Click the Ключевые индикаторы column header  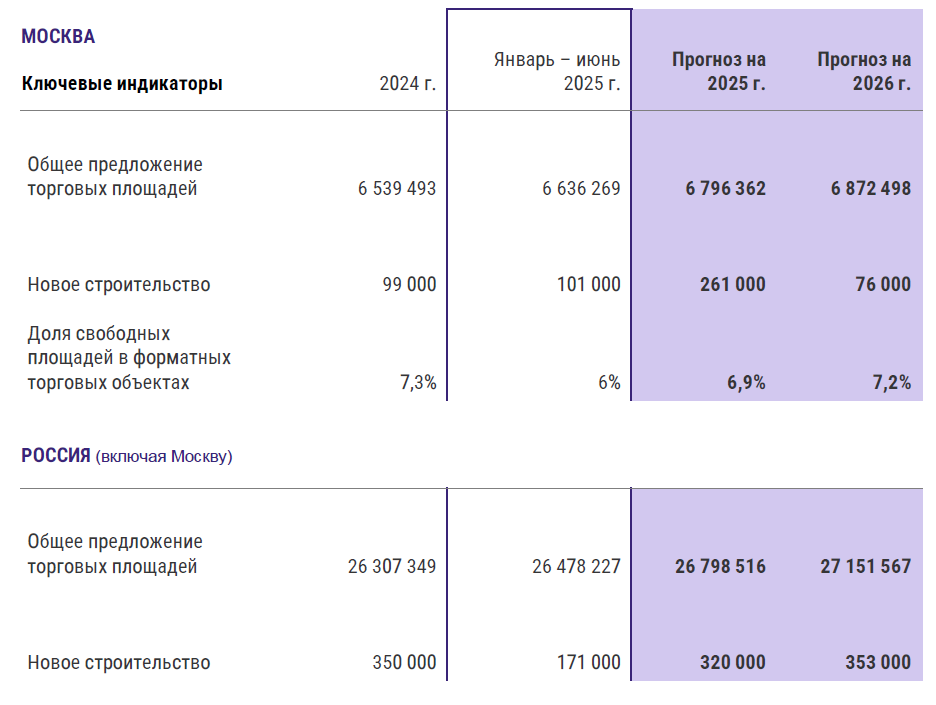click(x=122, y=84)
